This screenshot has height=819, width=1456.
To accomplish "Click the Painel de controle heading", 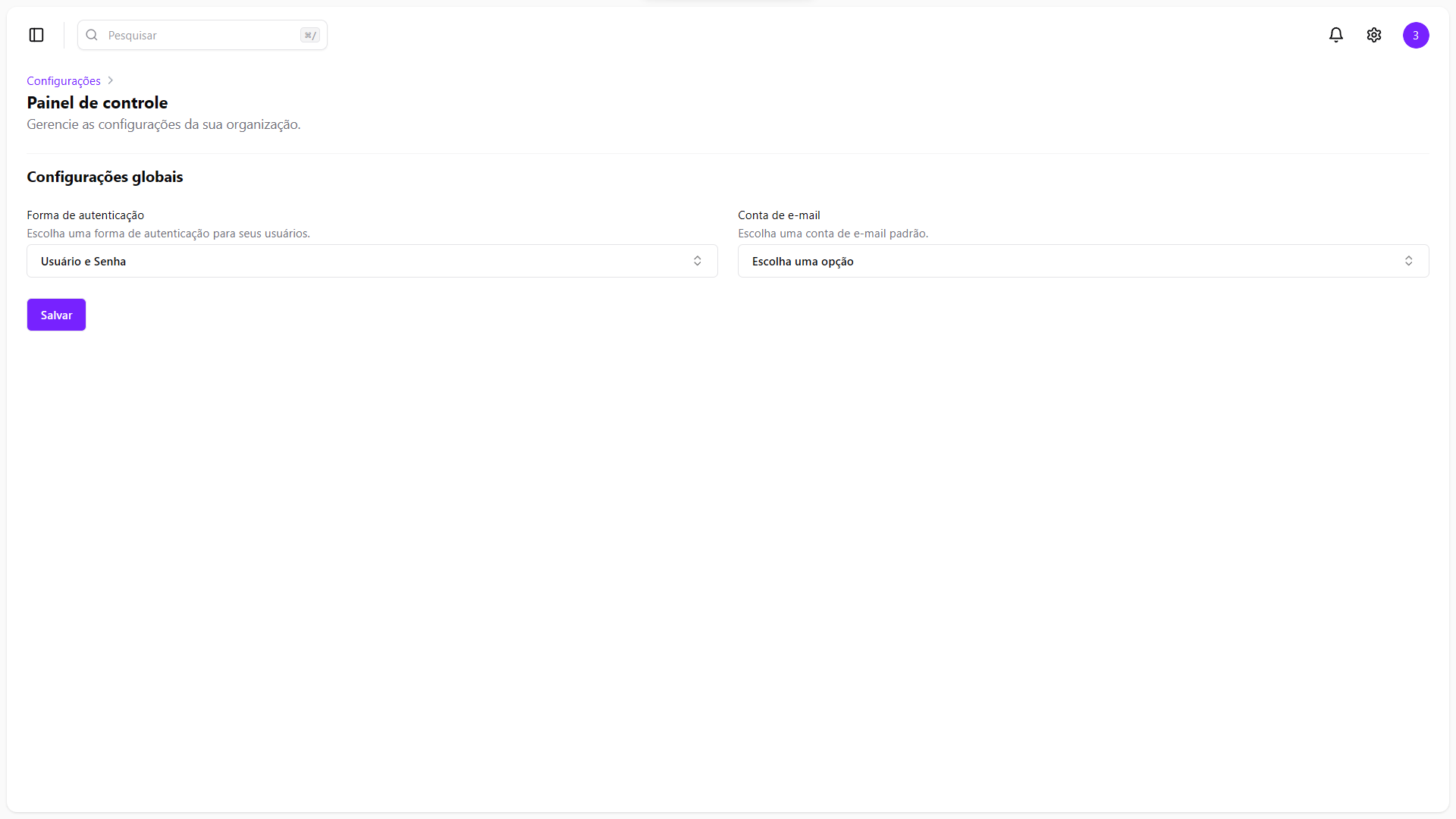I will point(97,102).
